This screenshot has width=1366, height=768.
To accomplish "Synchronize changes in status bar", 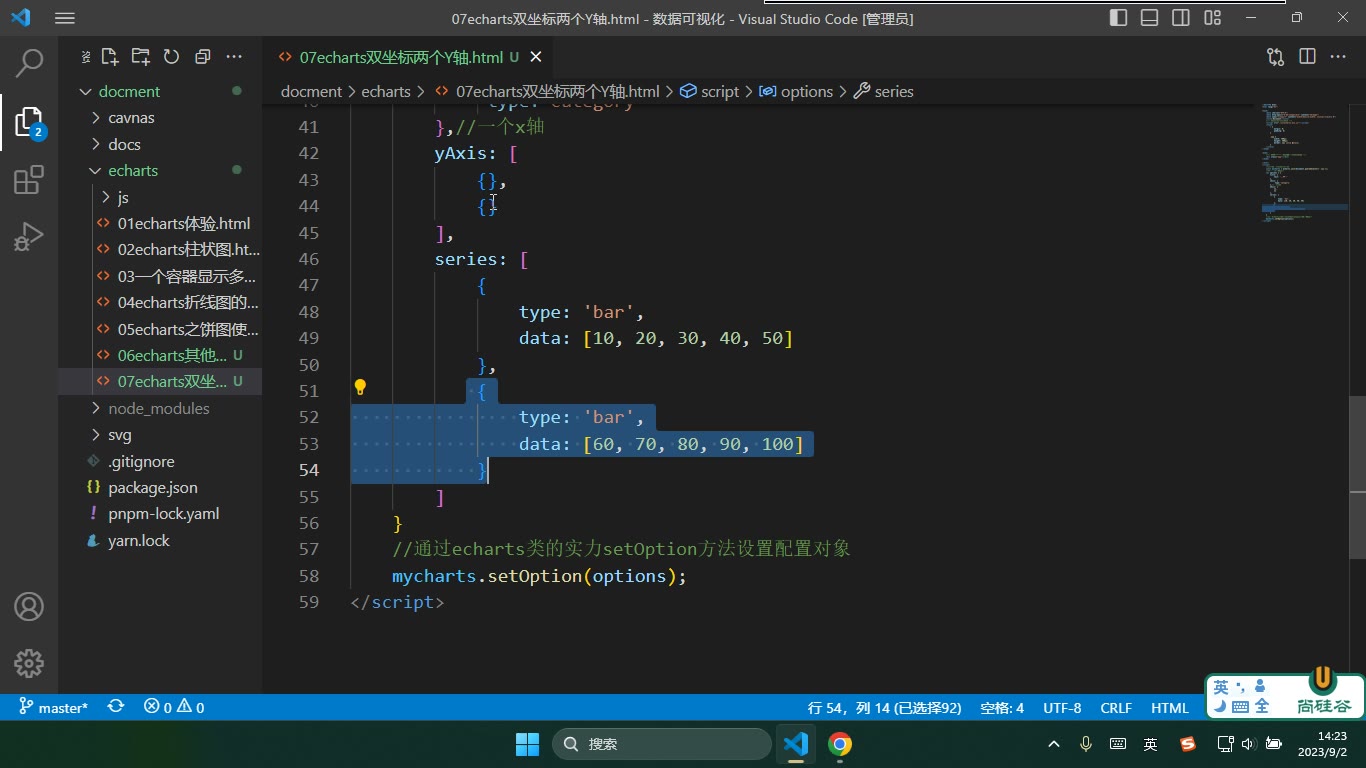I will (116, 707).
